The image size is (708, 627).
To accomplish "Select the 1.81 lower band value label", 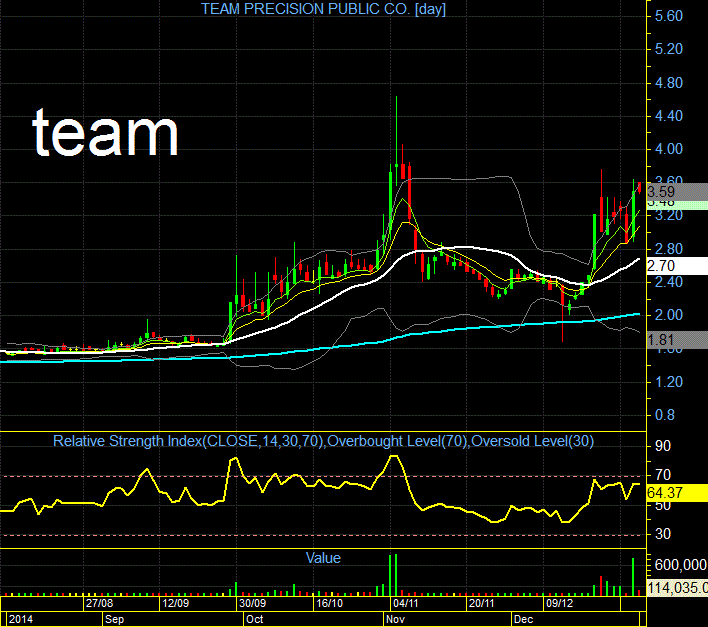I will click(677, 339).
